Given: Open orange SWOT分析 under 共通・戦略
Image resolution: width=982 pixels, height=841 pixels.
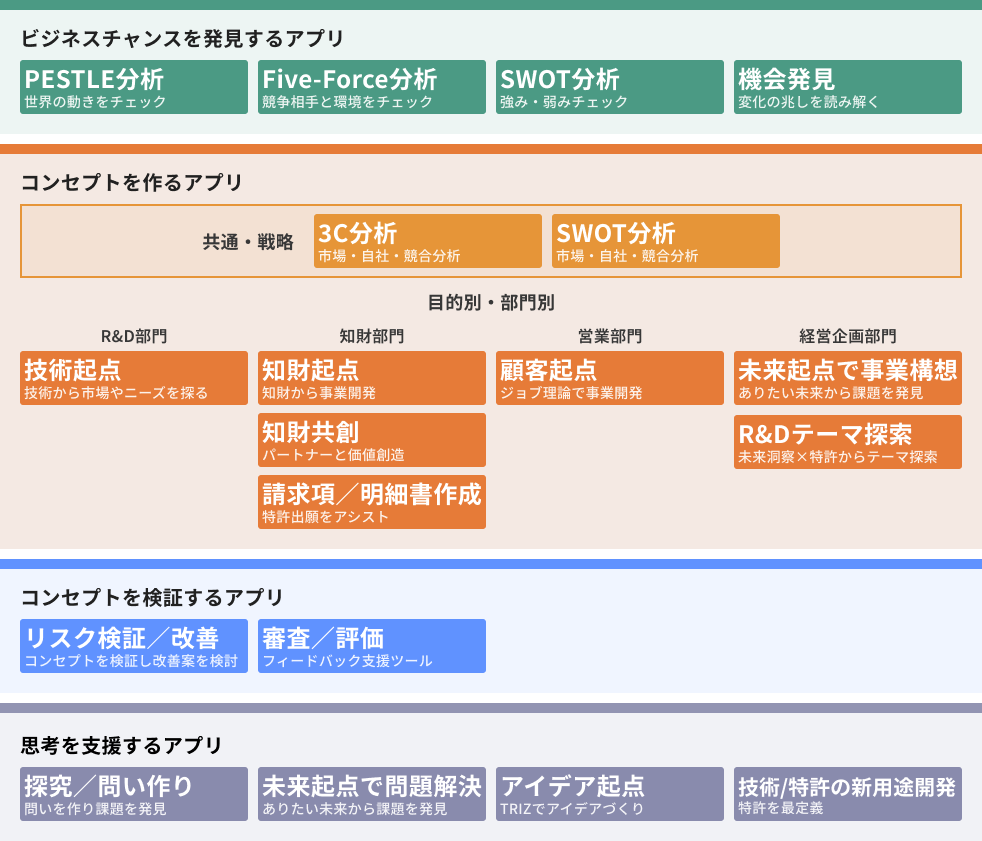Looking at the screenshot, I should 666,241.
